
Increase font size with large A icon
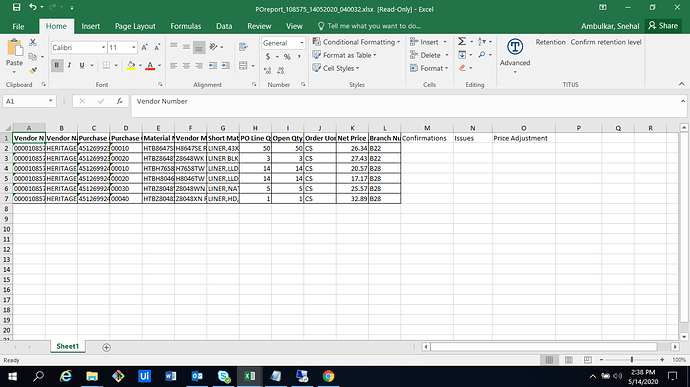(144, 47)
